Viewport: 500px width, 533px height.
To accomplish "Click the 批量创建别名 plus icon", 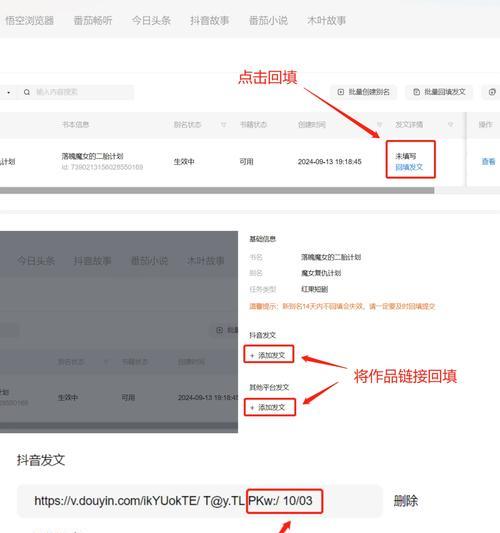I will pos(341,92).
